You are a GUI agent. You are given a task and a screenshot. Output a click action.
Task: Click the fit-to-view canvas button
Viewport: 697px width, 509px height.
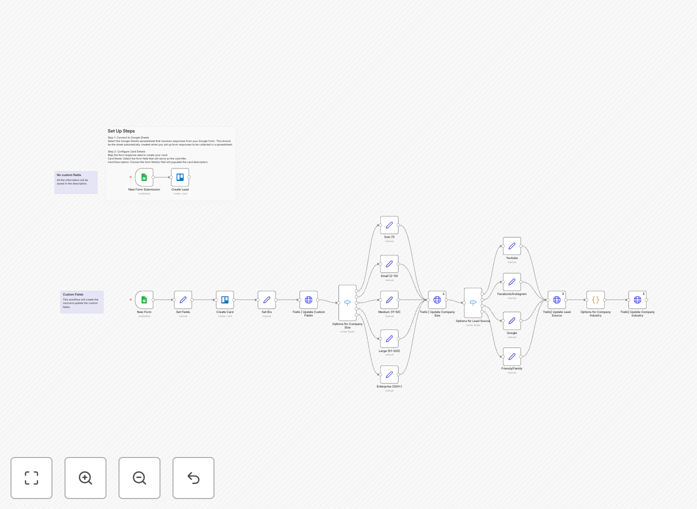pos(32,478)
